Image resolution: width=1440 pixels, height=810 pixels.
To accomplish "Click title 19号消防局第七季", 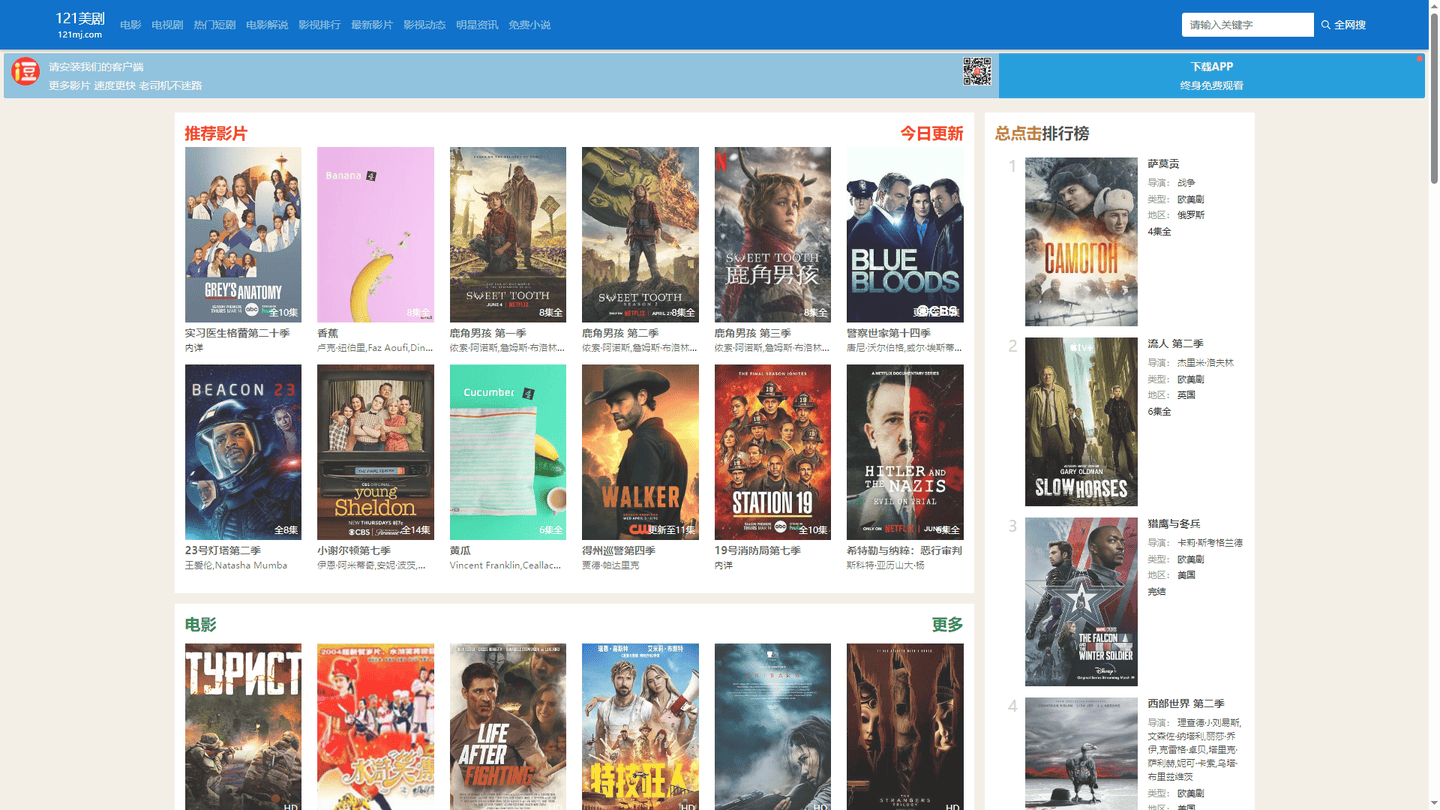I will [758, 551].
